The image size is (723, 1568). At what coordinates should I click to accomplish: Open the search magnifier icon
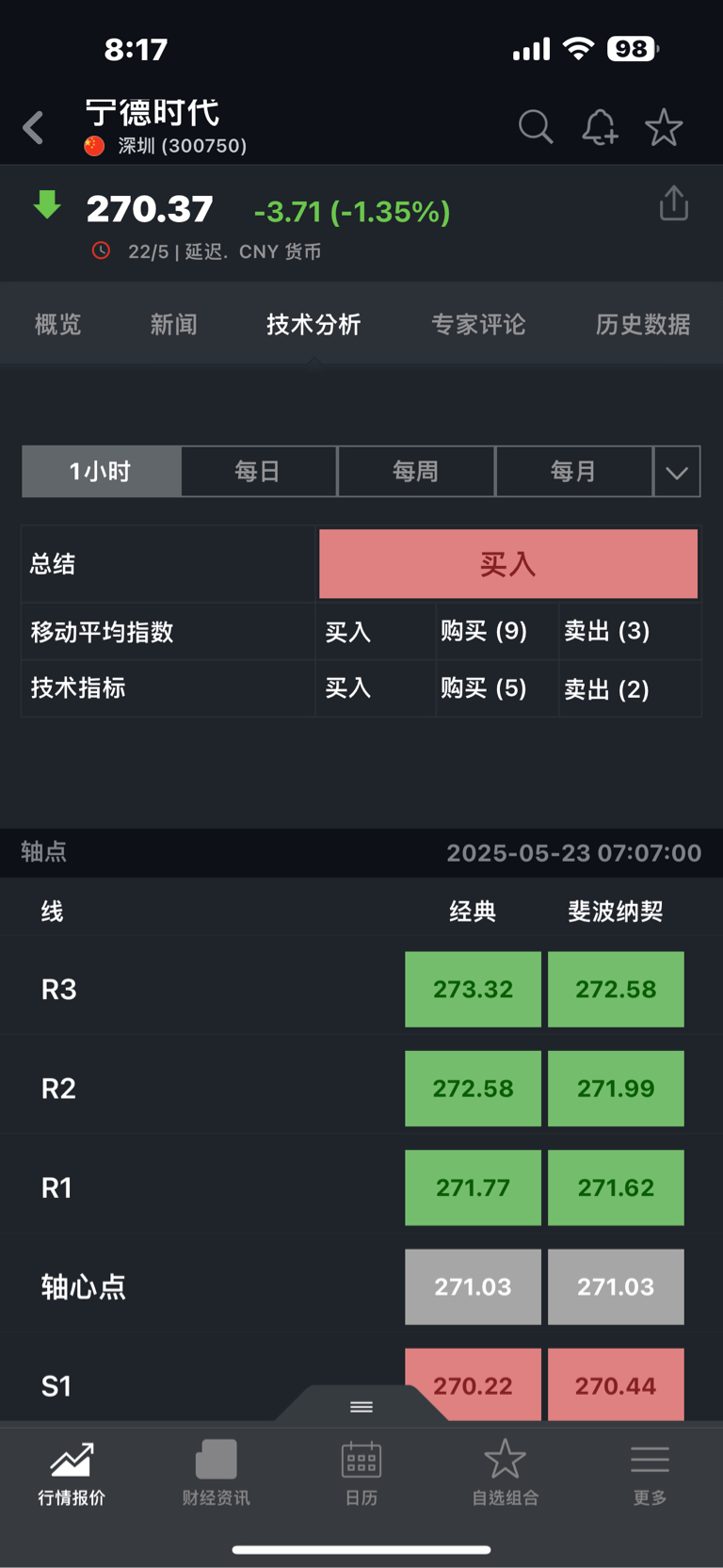[x=536, y=127]
